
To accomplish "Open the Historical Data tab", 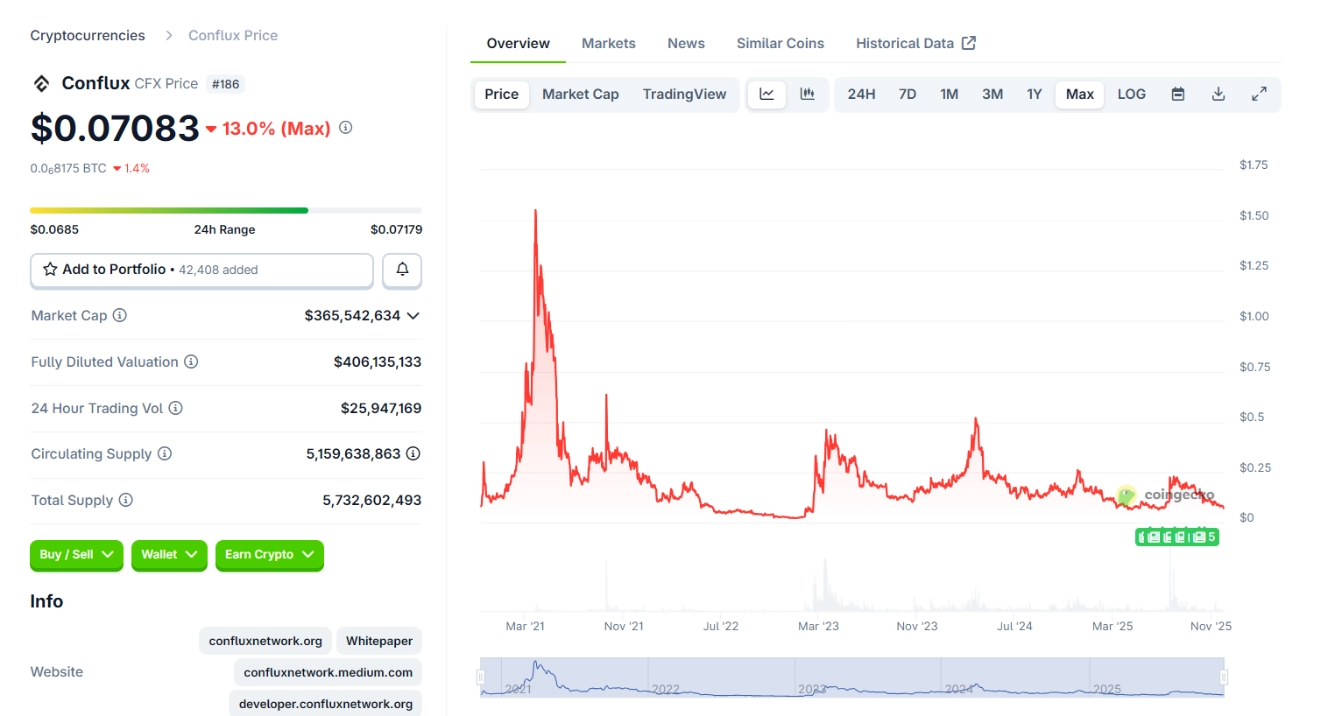I will tap(905, 43).
